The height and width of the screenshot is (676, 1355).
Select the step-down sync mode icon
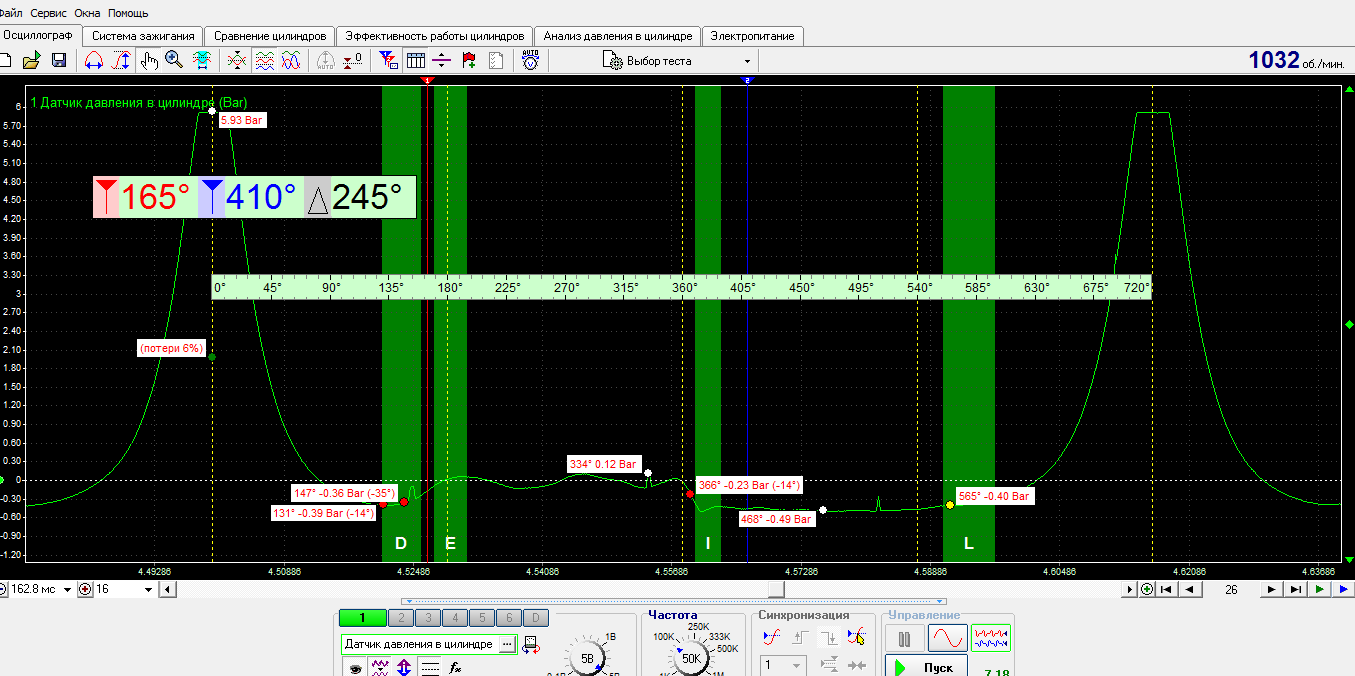(x=828, y=636)
